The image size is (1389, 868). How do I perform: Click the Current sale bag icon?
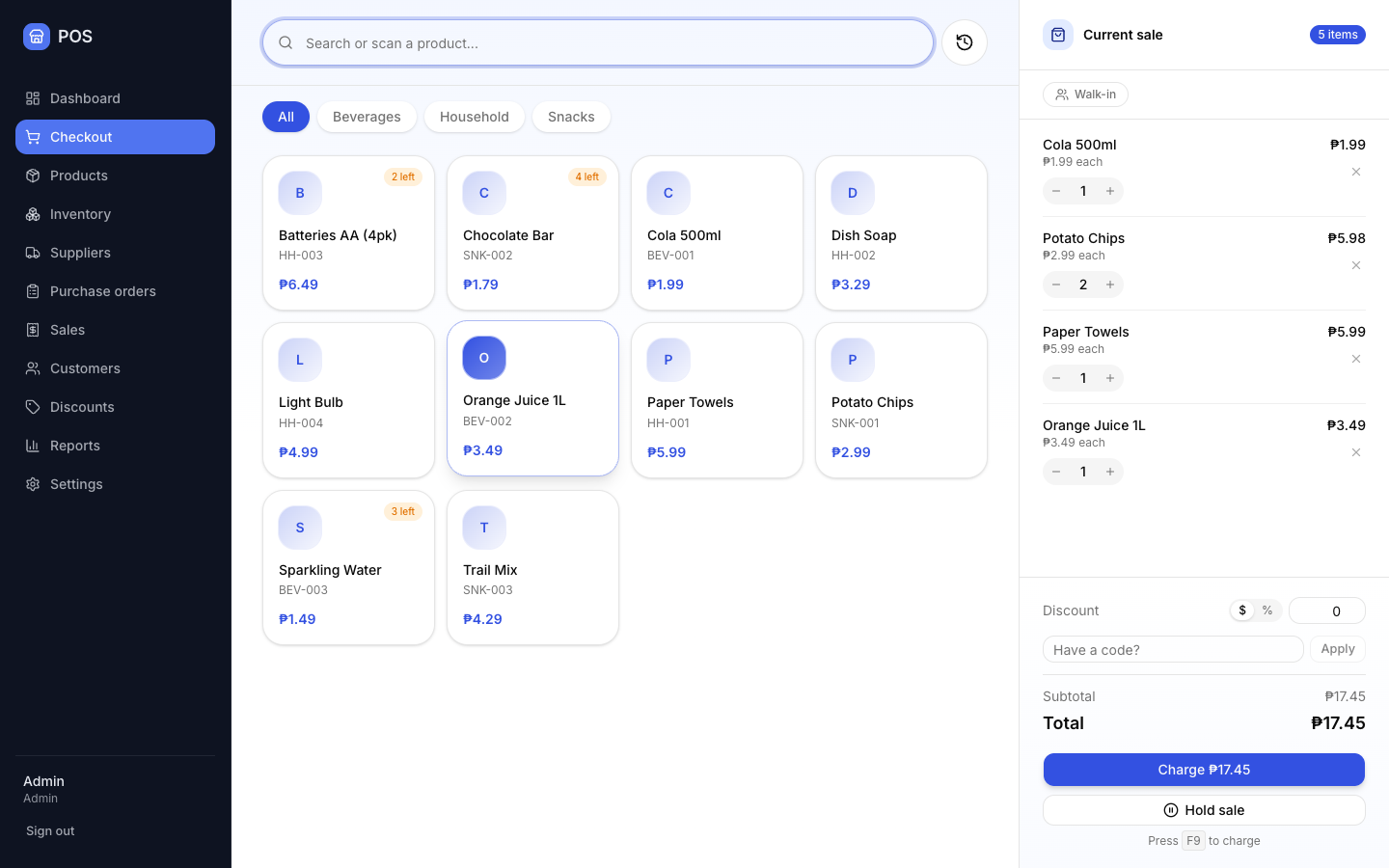1058,35
